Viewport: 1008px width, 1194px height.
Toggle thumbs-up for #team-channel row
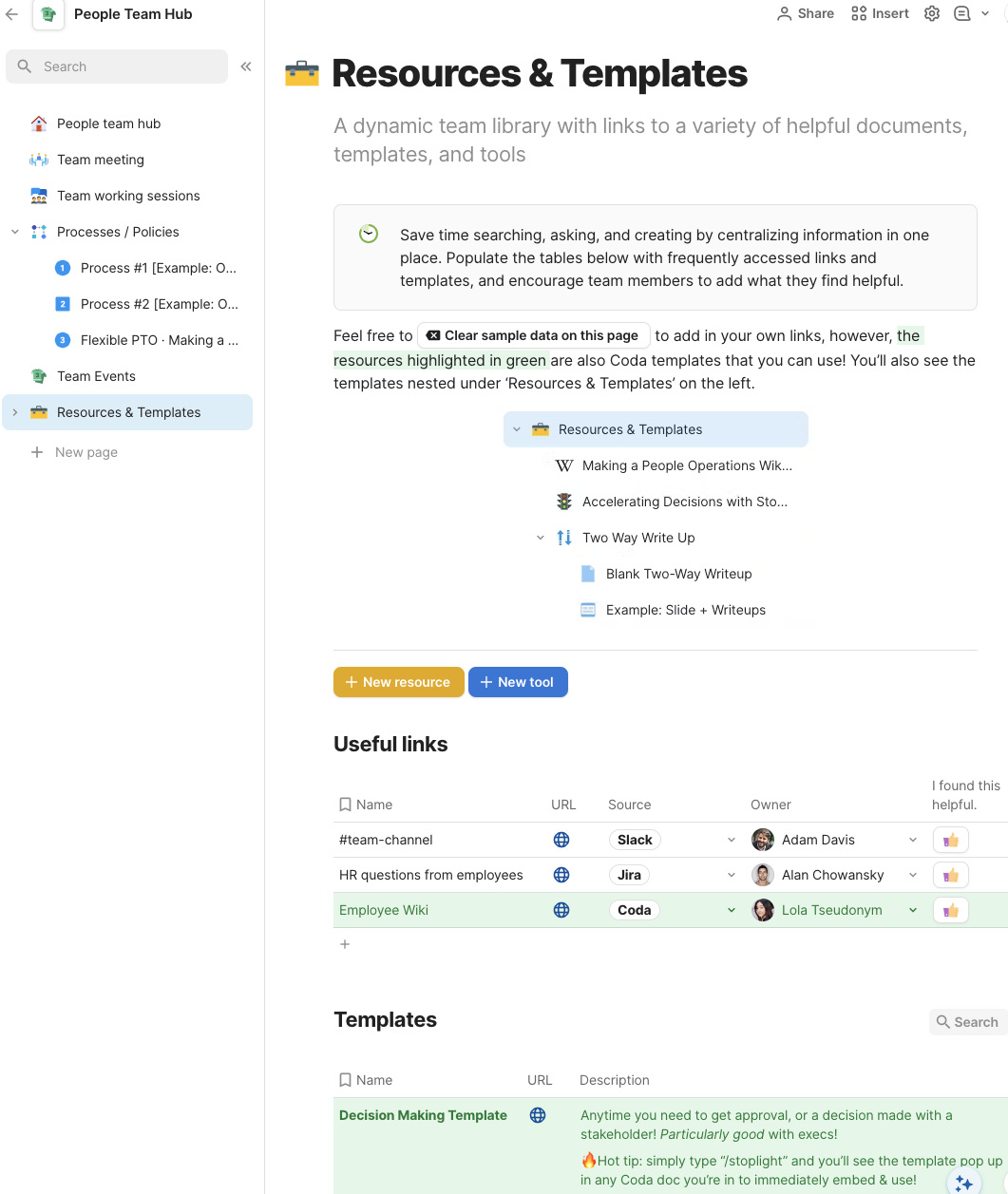950,840
